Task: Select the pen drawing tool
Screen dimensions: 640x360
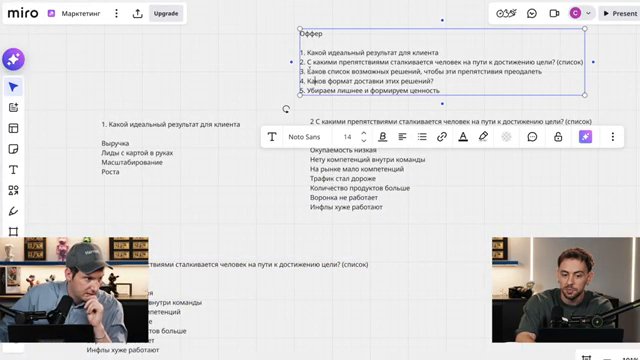Action: 13,211
